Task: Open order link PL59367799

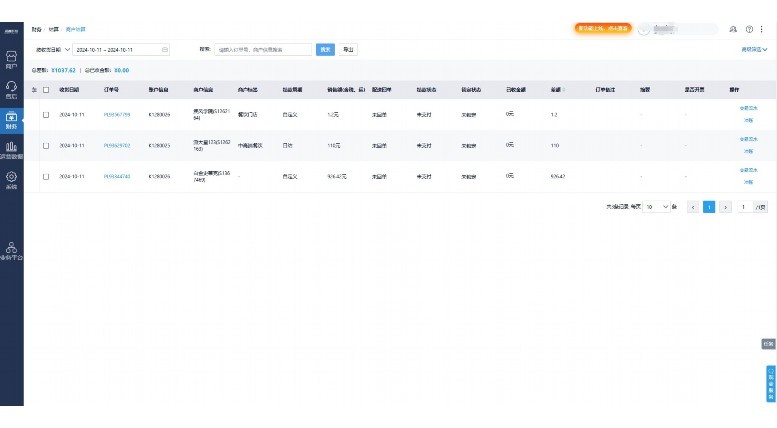Action: 117,114
